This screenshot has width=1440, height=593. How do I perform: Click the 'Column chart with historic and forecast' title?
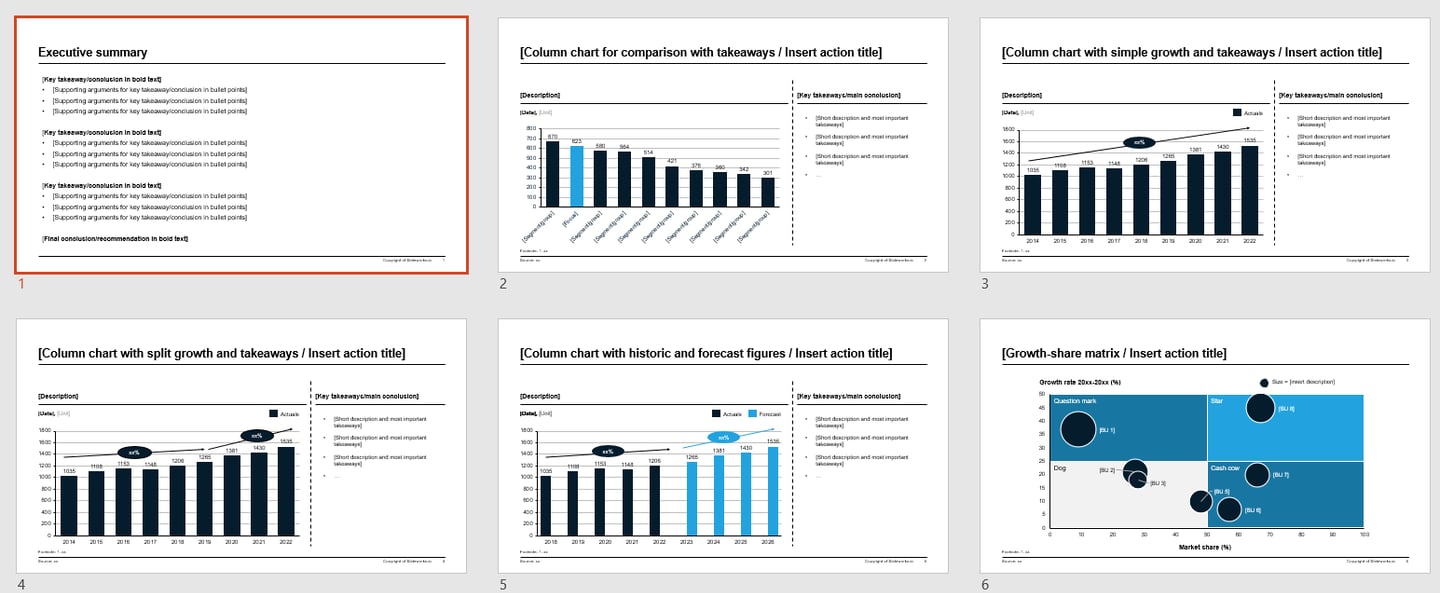[706, 354]
